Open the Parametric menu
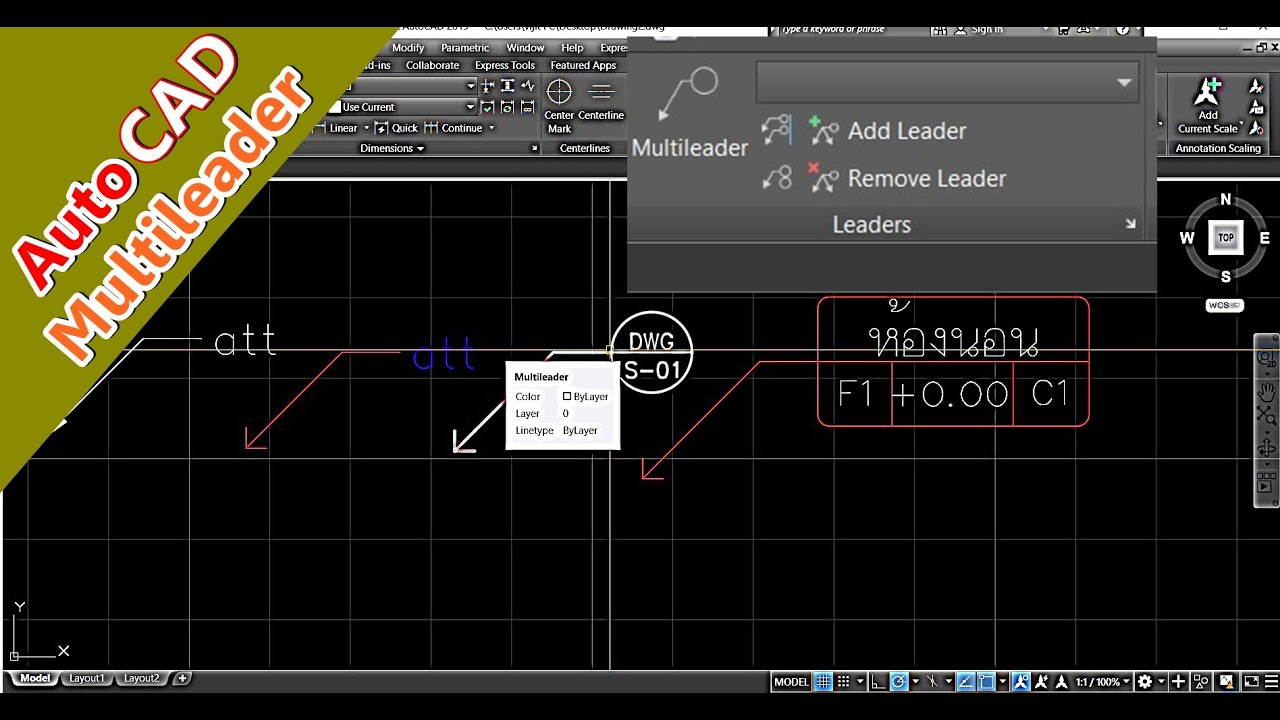The width and height of the screenshot is (1280, 720). [x=465, y=48]
